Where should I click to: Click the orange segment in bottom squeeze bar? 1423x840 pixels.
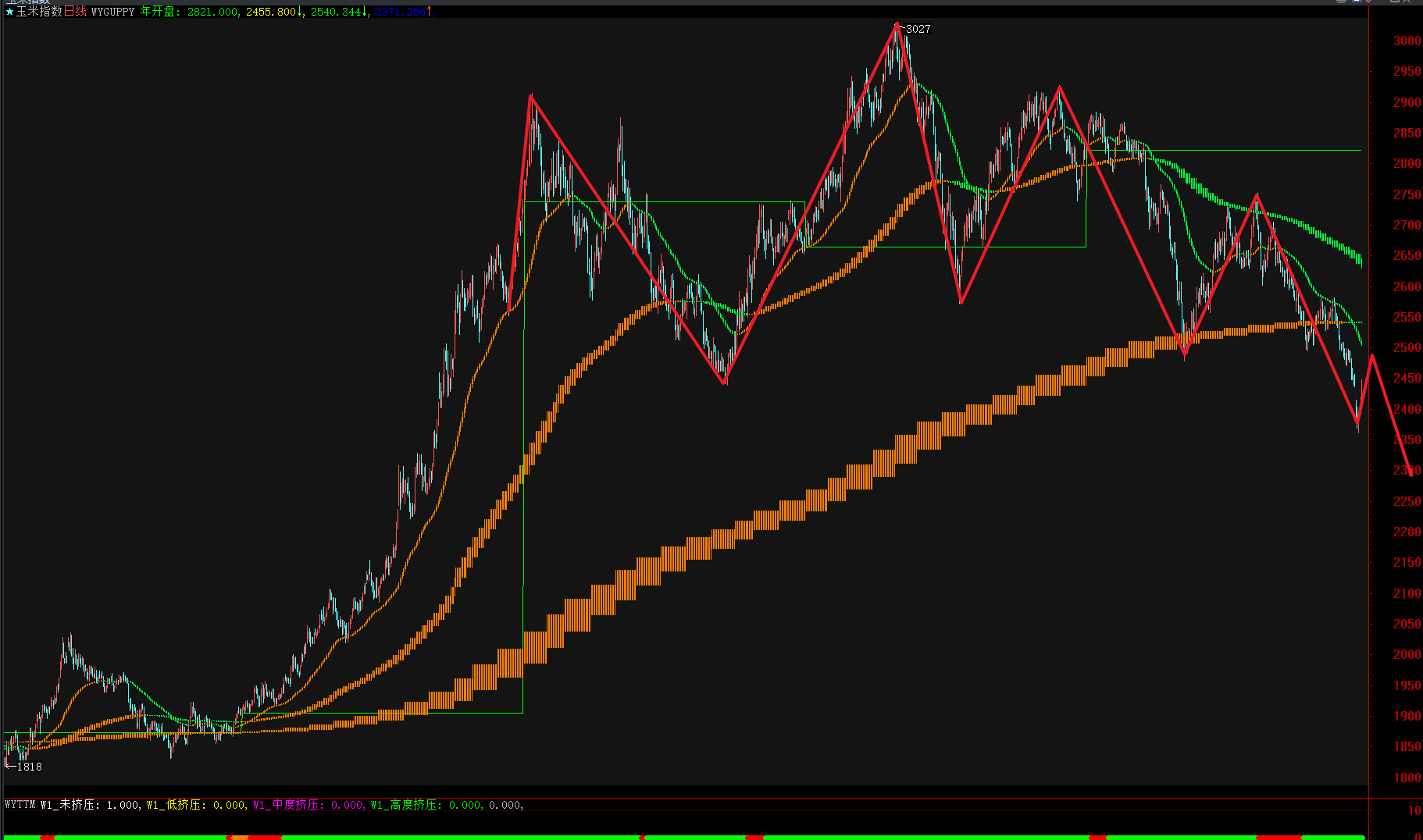pos(240,838)
